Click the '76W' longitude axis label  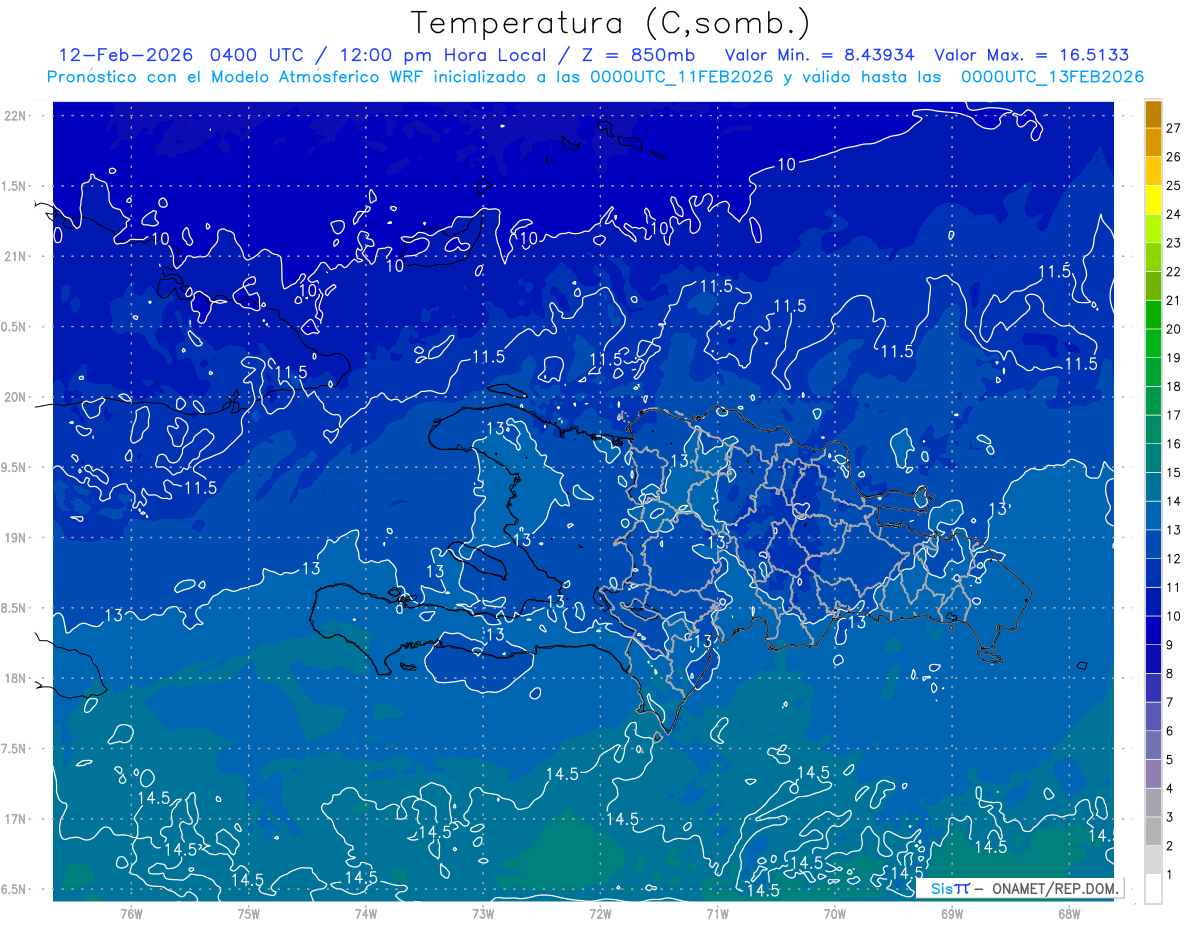pos(131,914)
